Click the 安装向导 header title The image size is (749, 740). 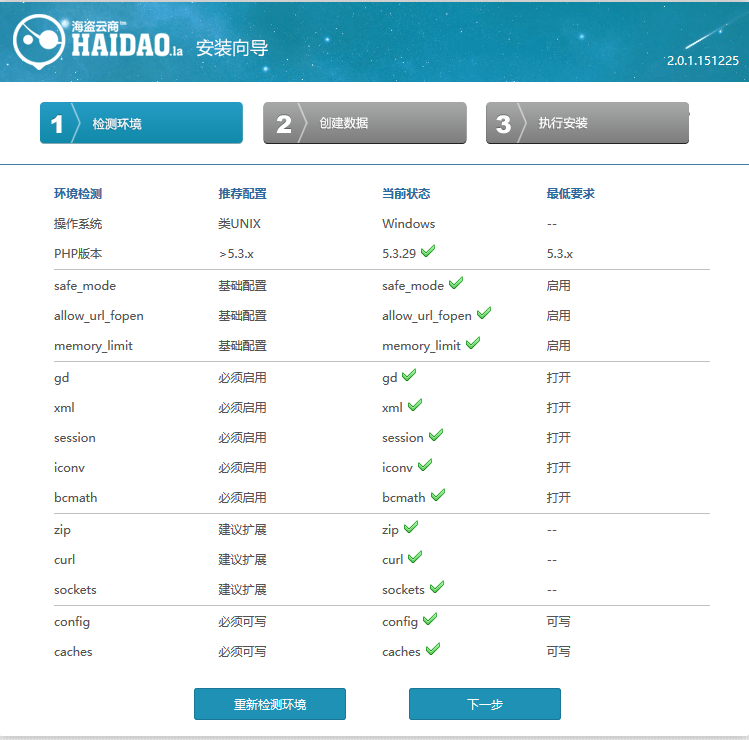pos(232,48)
